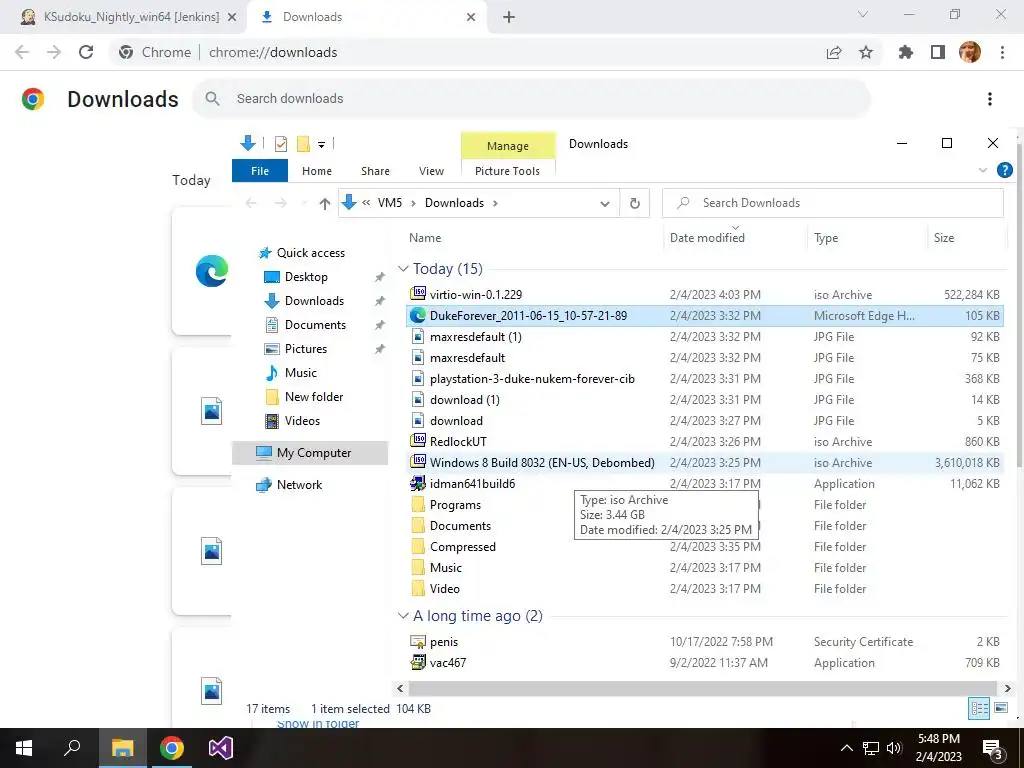
Task: Show hidden tray icons chevron
Action: pyautogui.click(x=846, y=748)
